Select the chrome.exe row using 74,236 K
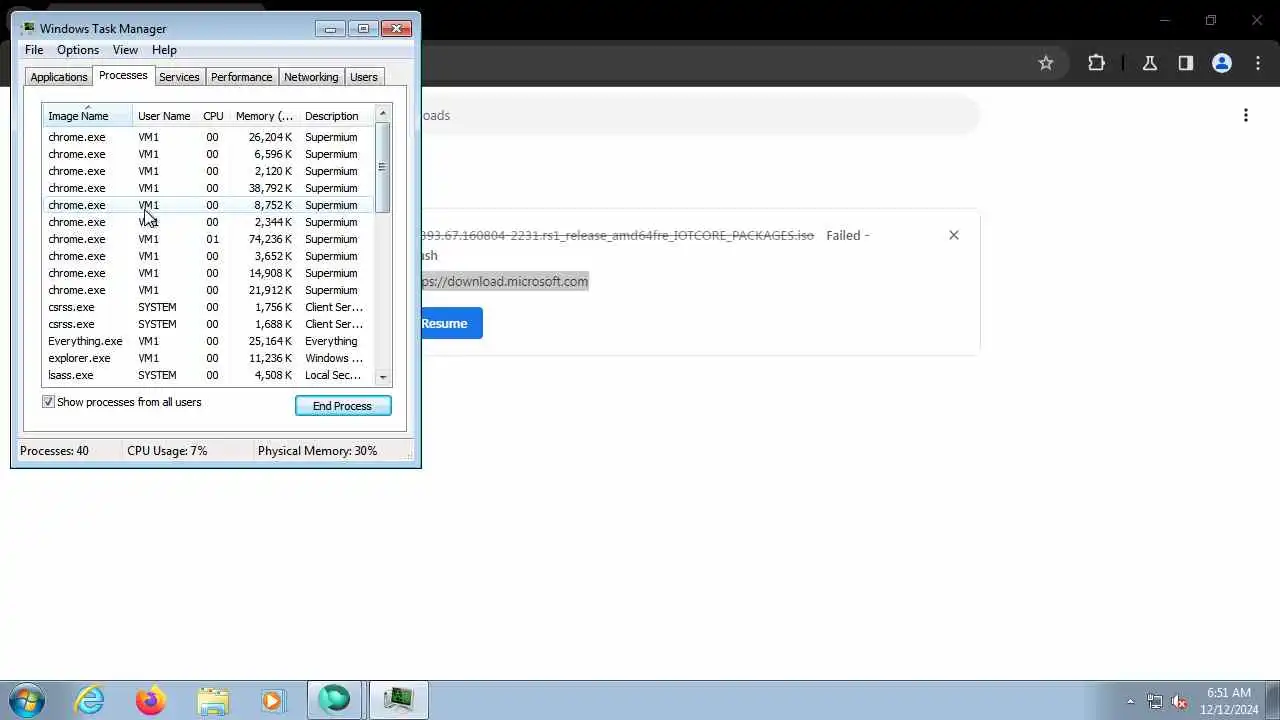The width and height of the screenshot is (1280, 720). point(208,239)
